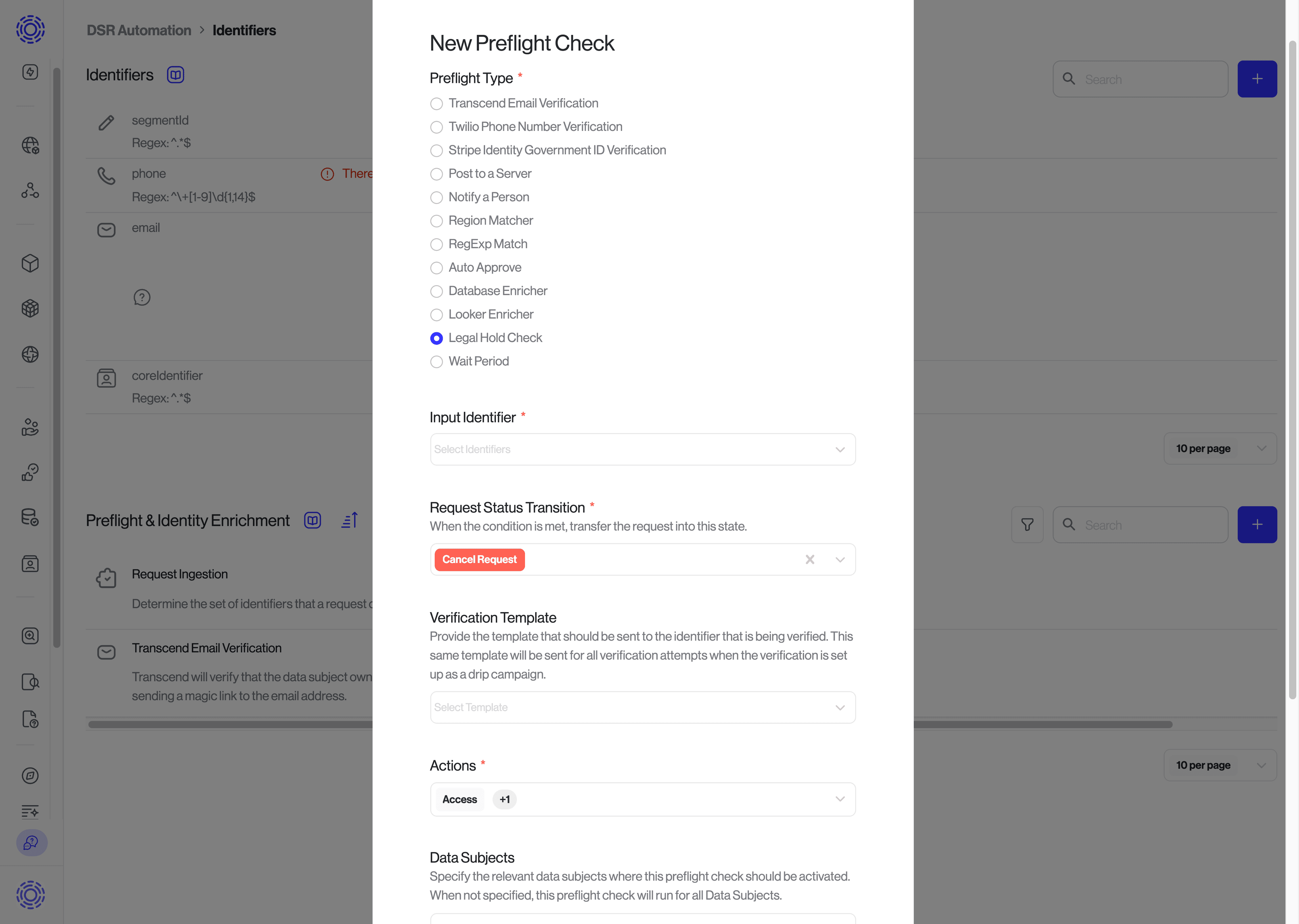1299x924 pixels.
Task: Select the Auto Approve radio option
Action: pyautogui.click(x=436, y=268)
